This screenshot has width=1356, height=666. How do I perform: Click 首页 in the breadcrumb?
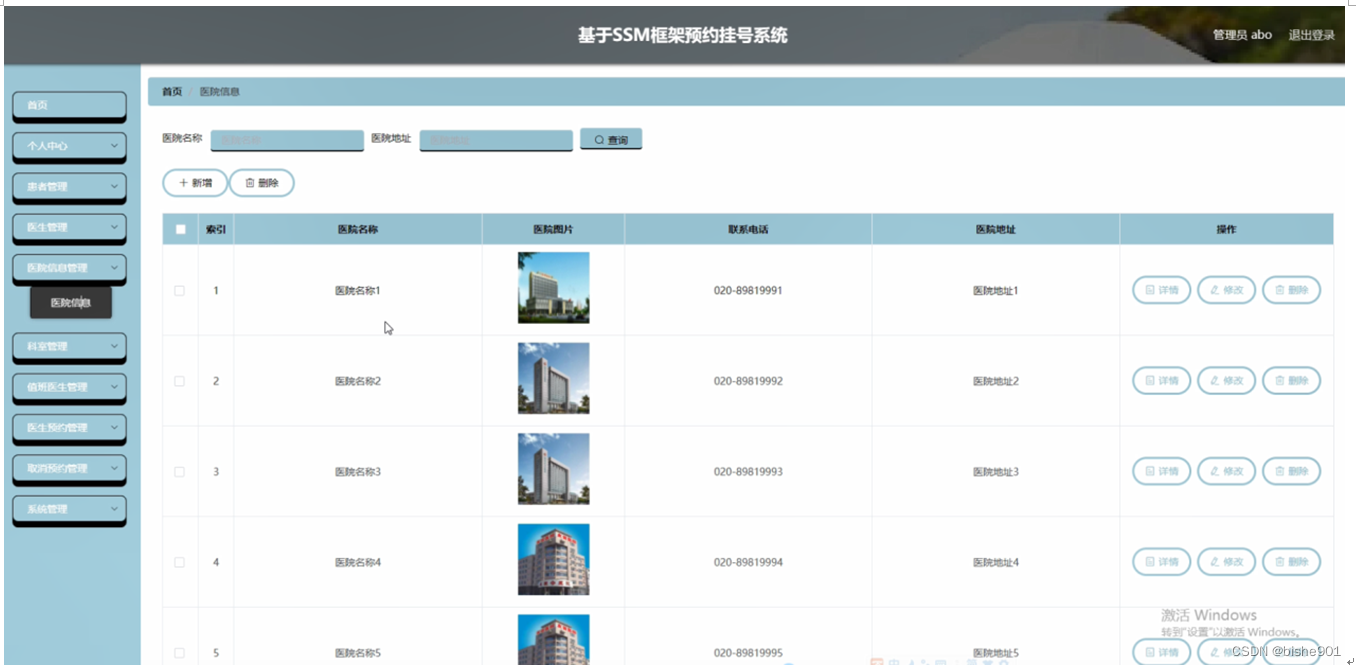click(172, 91)
